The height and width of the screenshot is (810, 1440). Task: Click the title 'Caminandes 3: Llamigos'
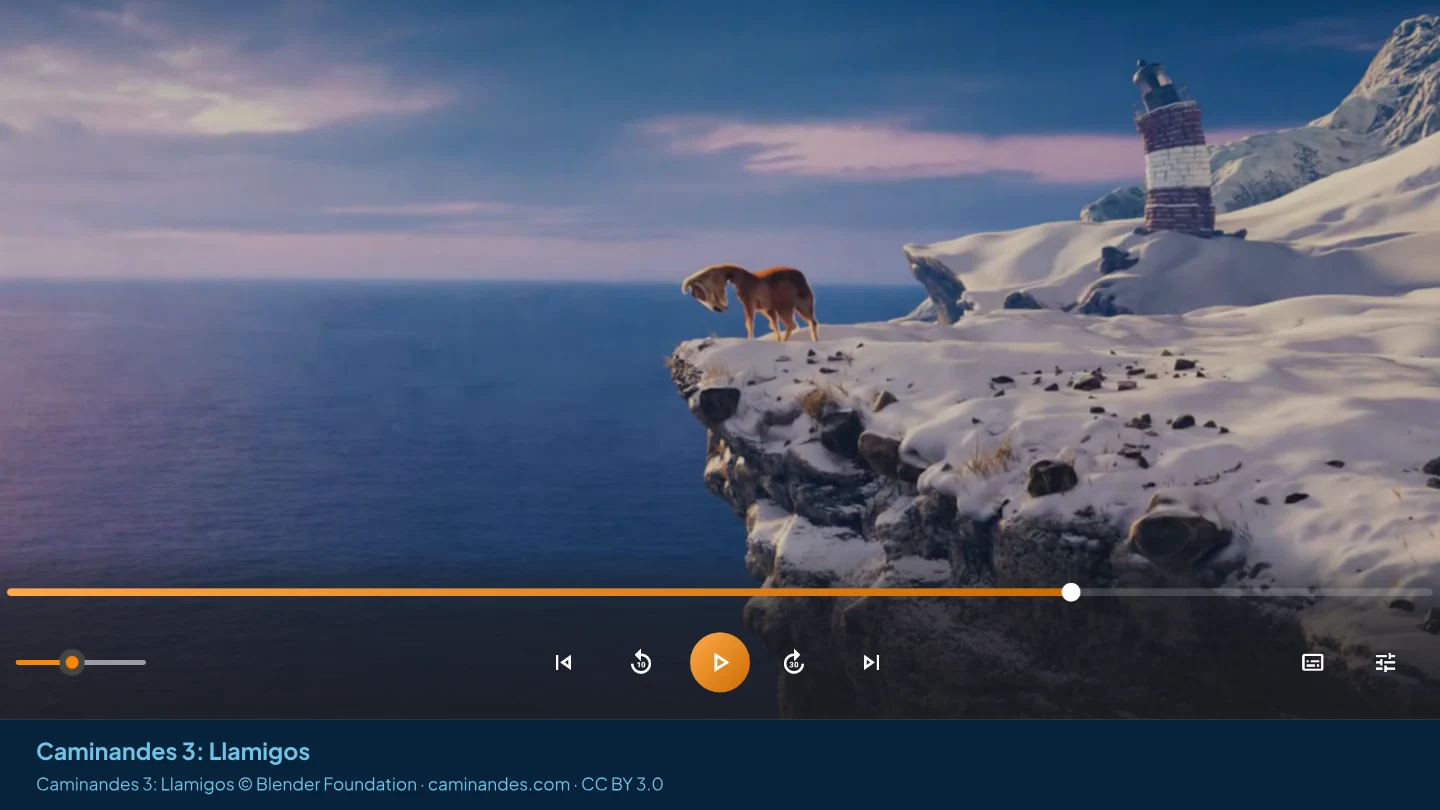pos(173,751)
